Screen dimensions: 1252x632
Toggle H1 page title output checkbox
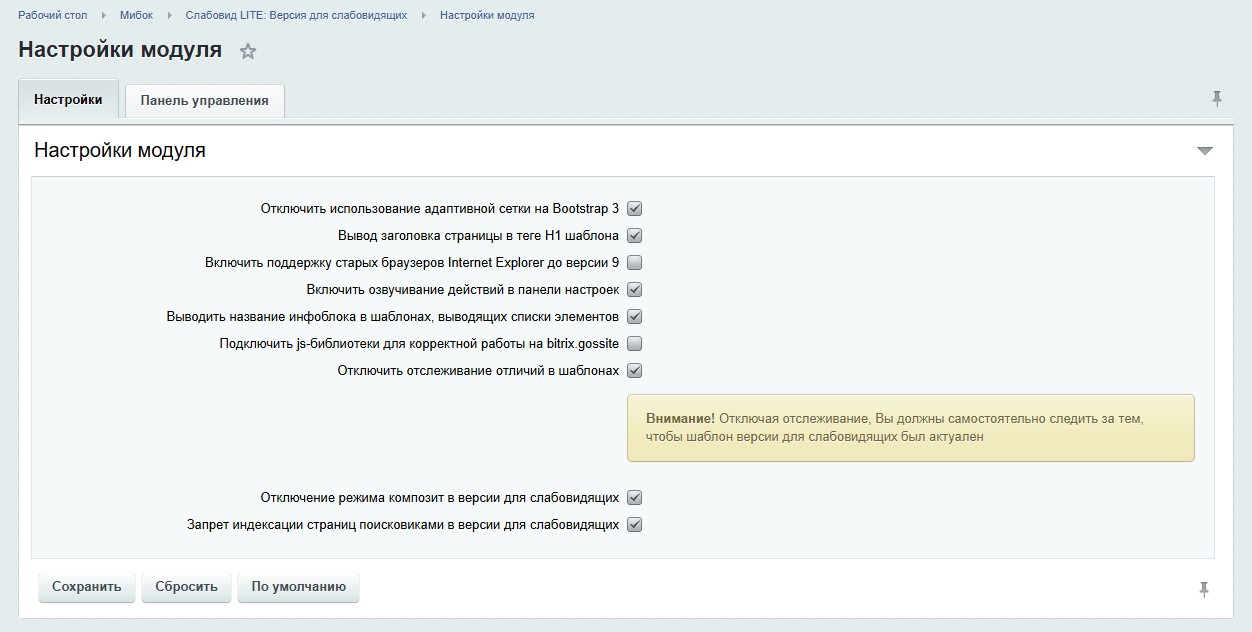pyautogui.click(x=634, y=236)
